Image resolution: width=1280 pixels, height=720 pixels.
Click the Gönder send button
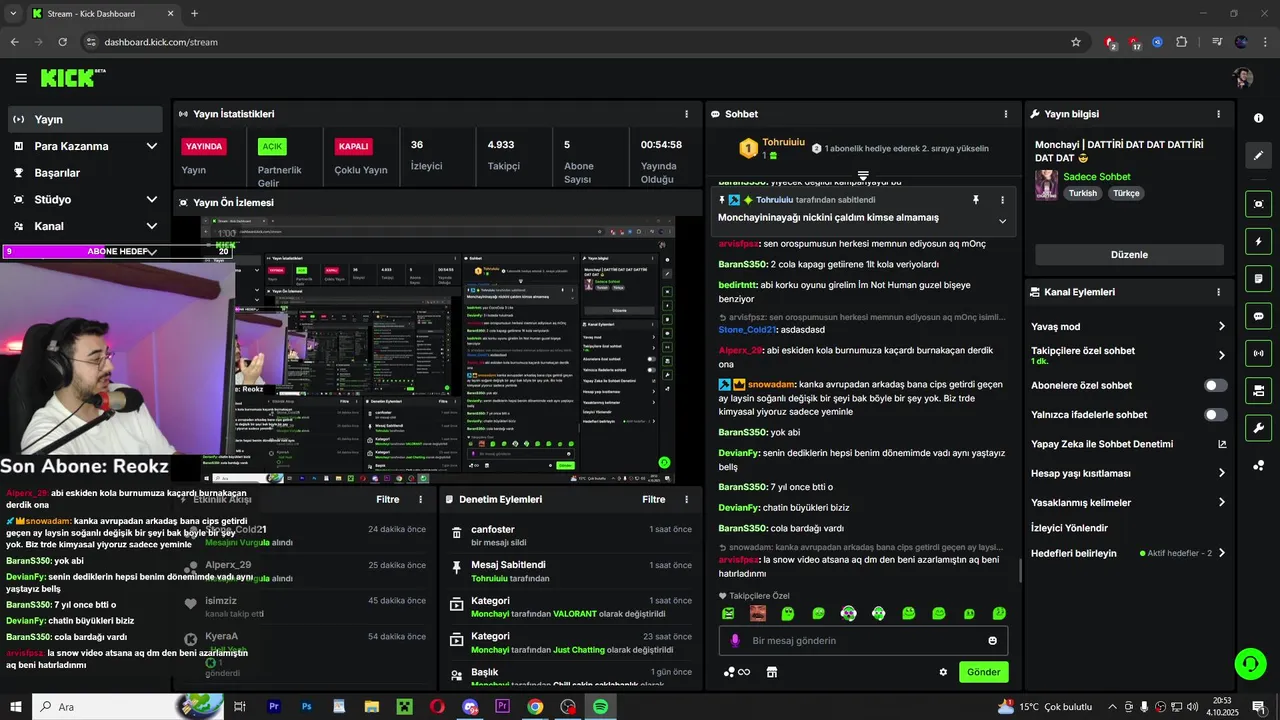pyautogui.click(x=983, y=672)
